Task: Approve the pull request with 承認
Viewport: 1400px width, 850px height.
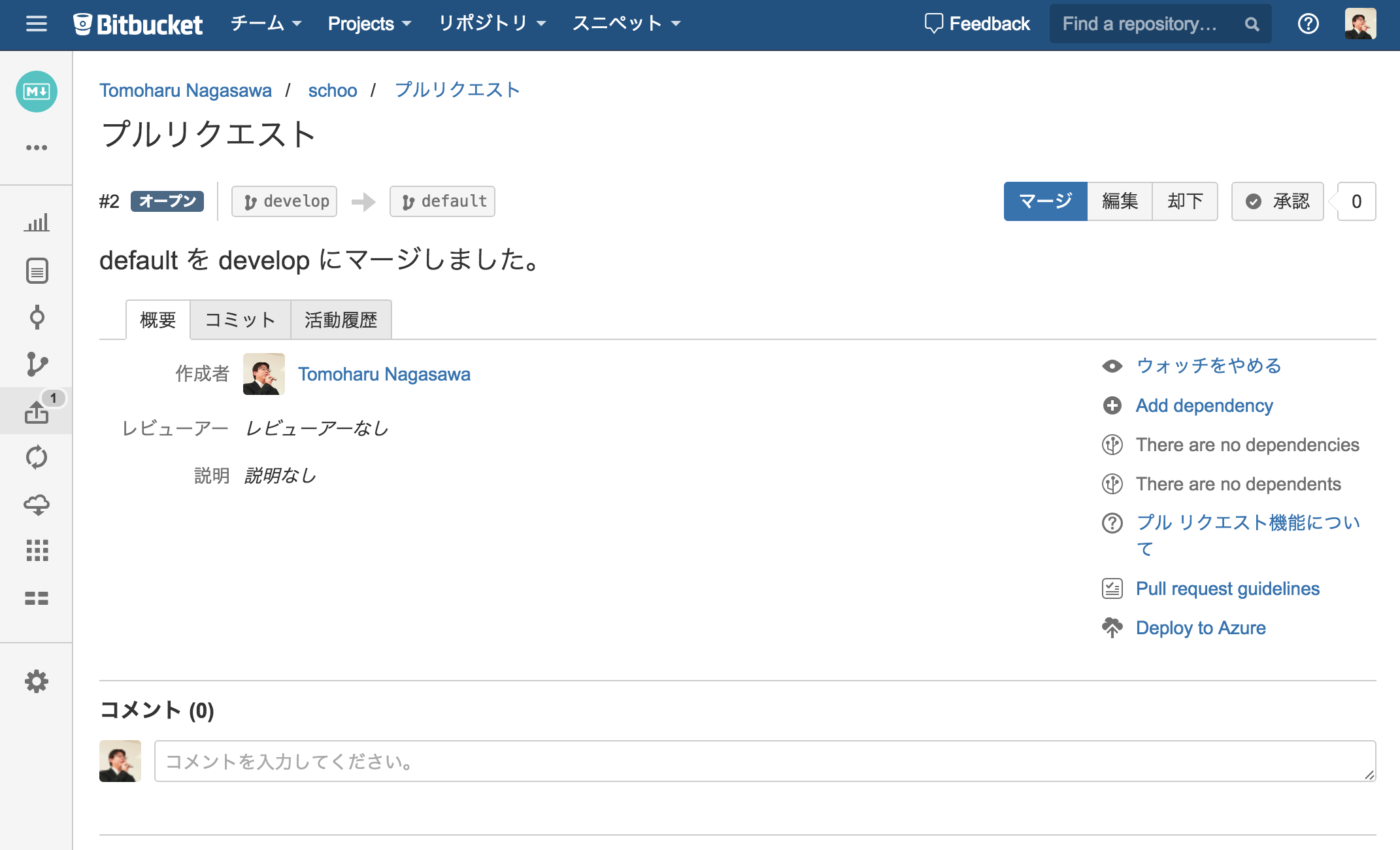Action: coord(1276,201)
